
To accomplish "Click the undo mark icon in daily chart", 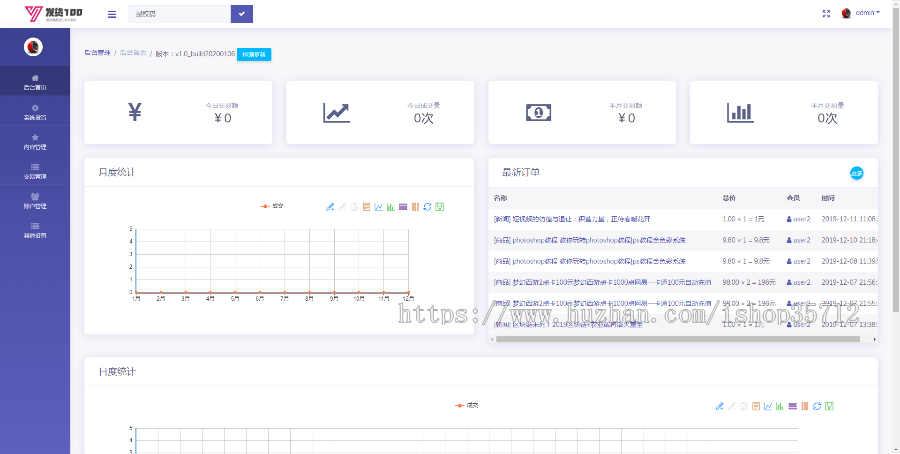I will tap(731, 406).
